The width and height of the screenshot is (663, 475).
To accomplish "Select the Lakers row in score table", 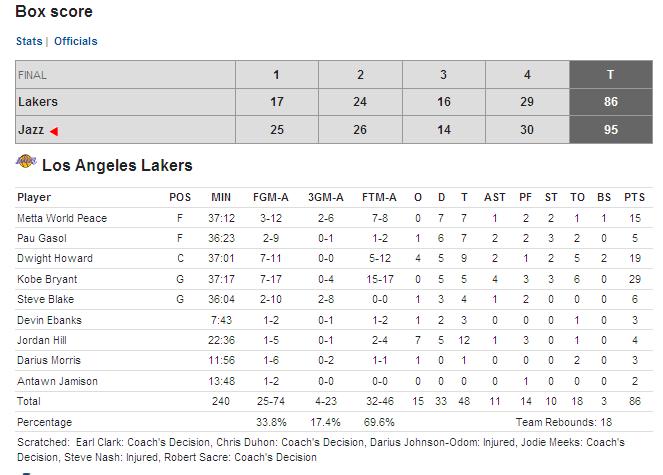I will tap(38, 102).
